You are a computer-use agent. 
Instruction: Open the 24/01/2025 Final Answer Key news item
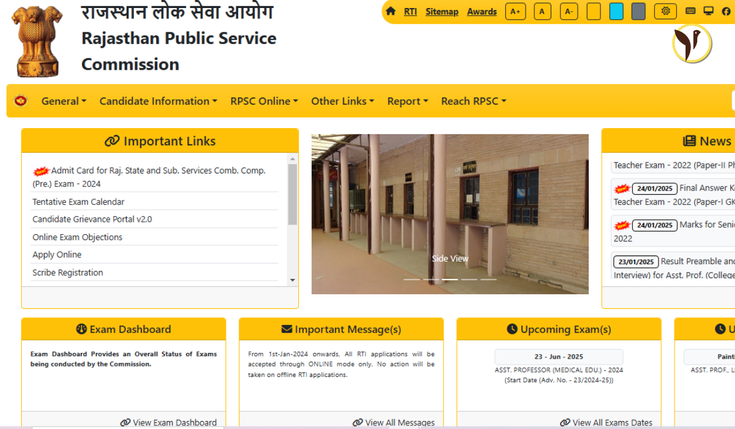(674, 195)
